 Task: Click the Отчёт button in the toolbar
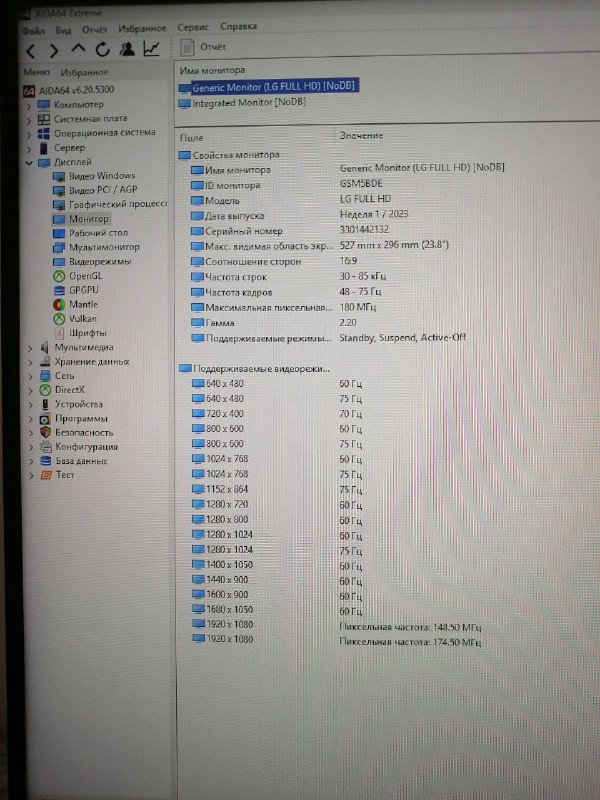point(205,47)
